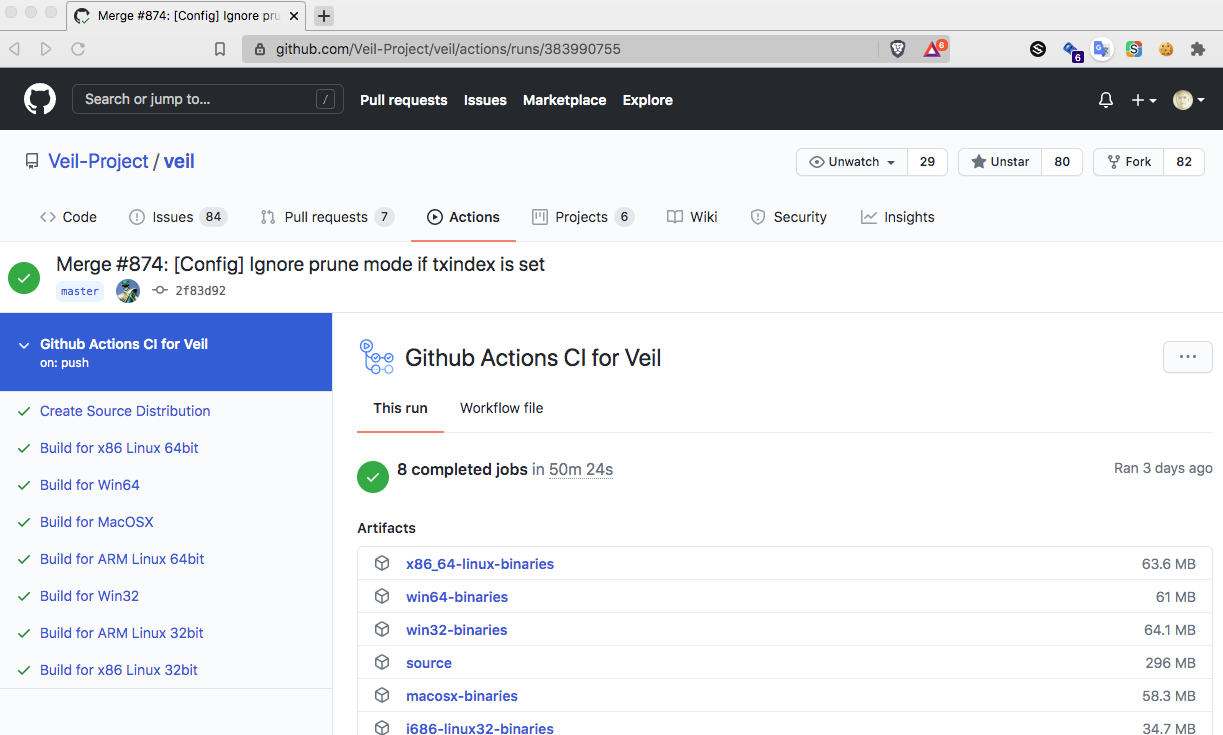
Task: Click the workflow icon next to title
Action: (x=376, y=357)
